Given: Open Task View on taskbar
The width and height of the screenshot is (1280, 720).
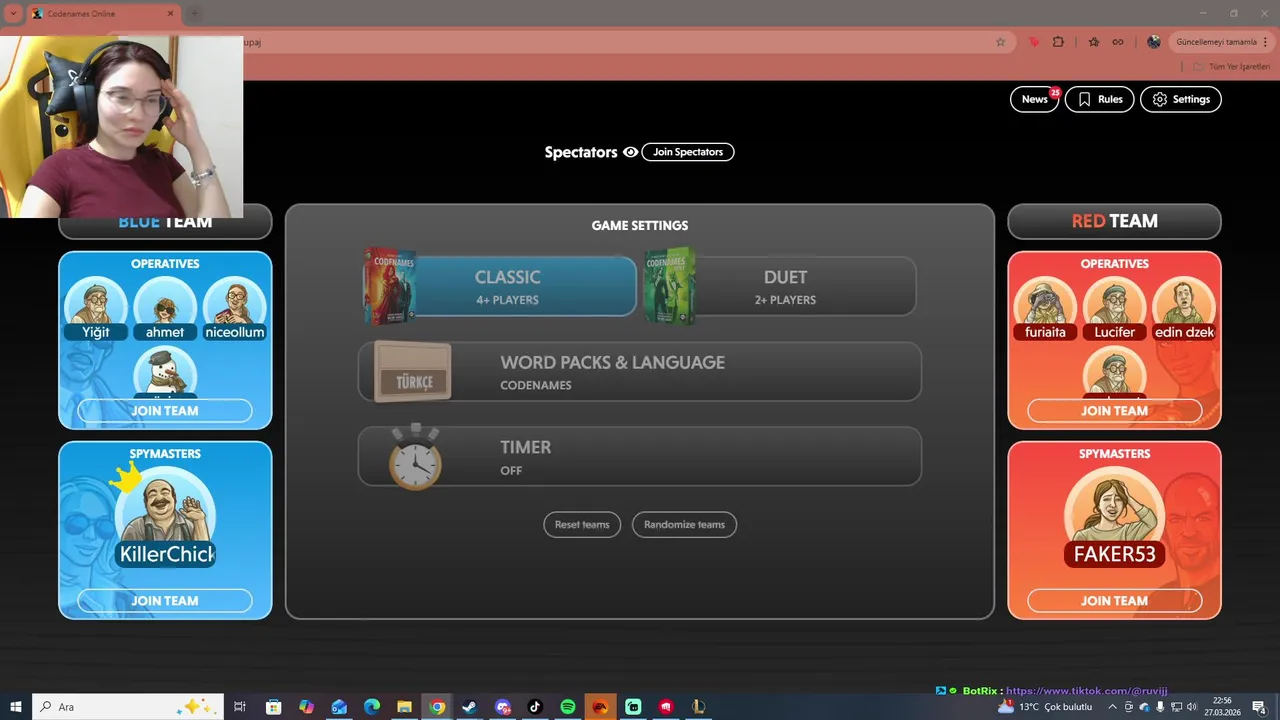Looking at the screenshot, I should [240, 707].
